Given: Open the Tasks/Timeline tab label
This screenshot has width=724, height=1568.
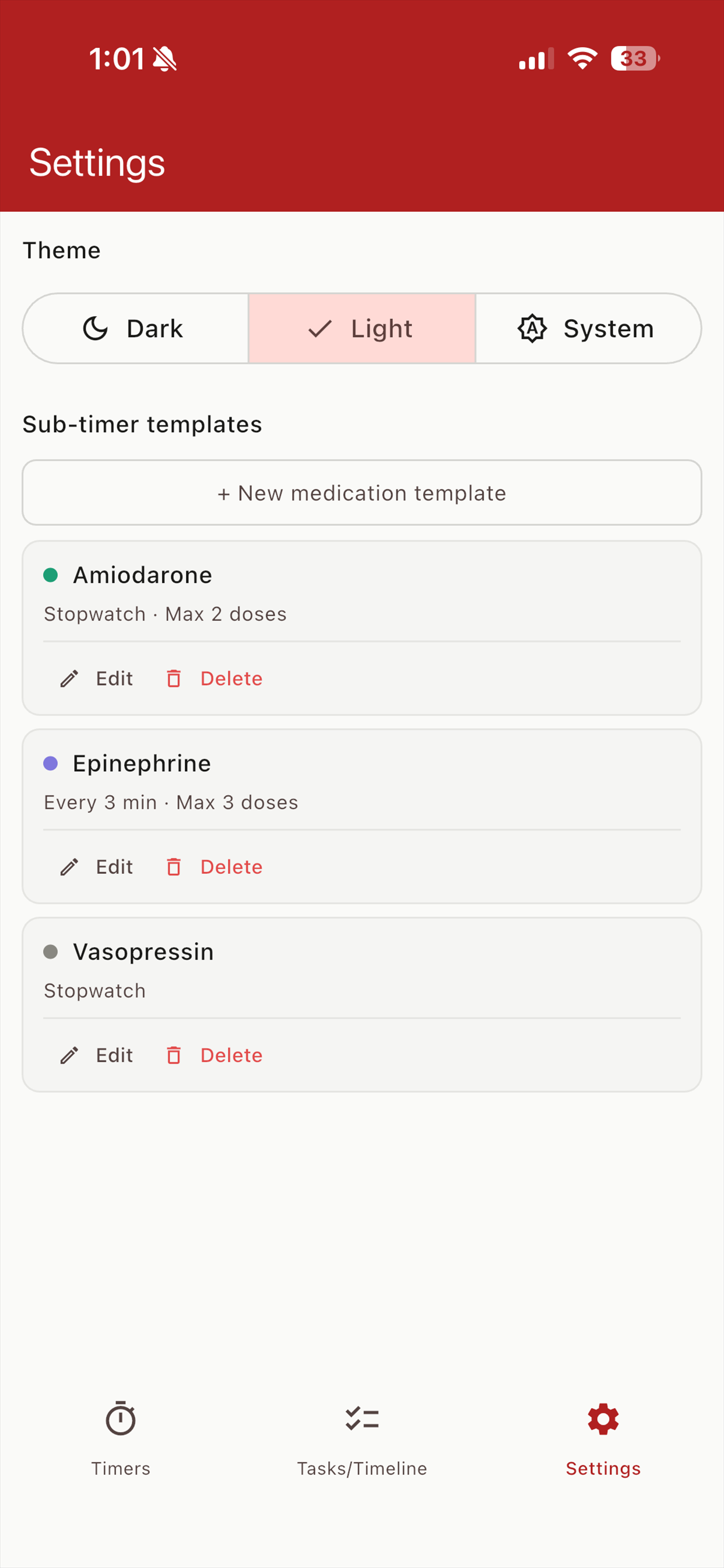Looking at the screenshot, I should [362, 1468].
